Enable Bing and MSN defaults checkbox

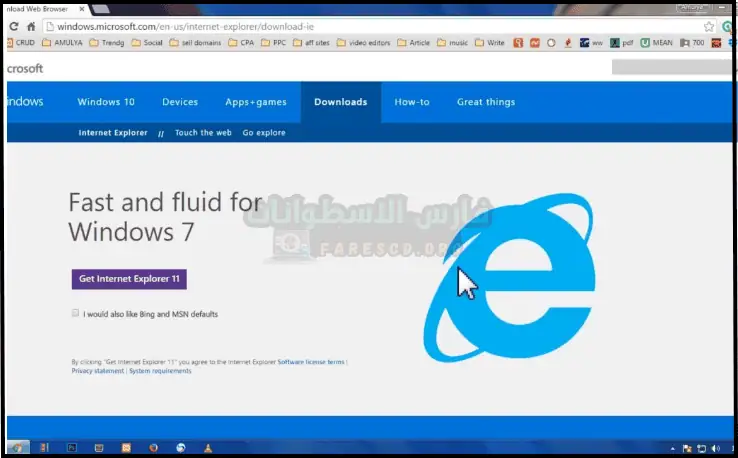(76, 313)
